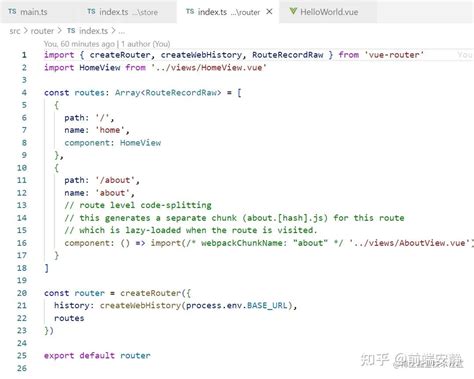Open the src breadcrumb segment
The width and height of the screenshot is (474, 379).
click(x=15, y=31)
